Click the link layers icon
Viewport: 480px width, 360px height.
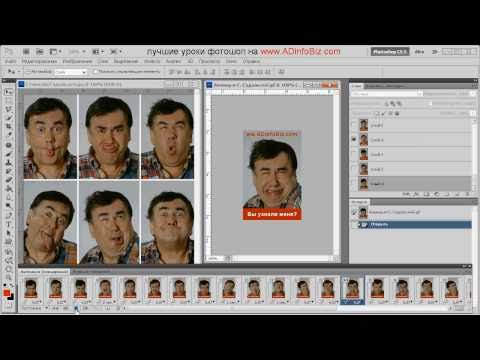[x=406, y=194]
